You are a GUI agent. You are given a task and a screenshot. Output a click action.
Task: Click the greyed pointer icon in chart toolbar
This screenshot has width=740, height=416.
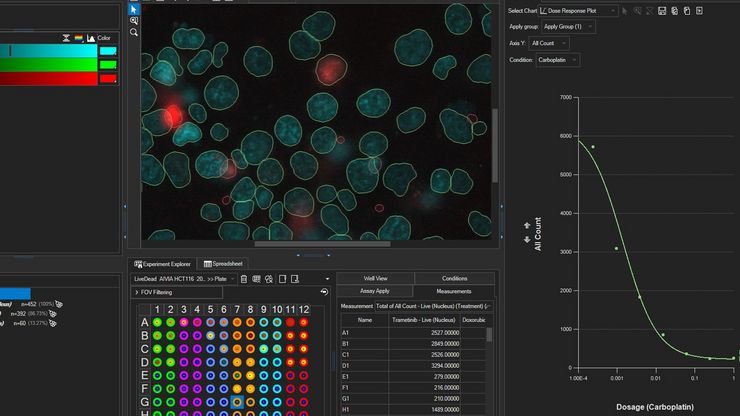point(625,10)
